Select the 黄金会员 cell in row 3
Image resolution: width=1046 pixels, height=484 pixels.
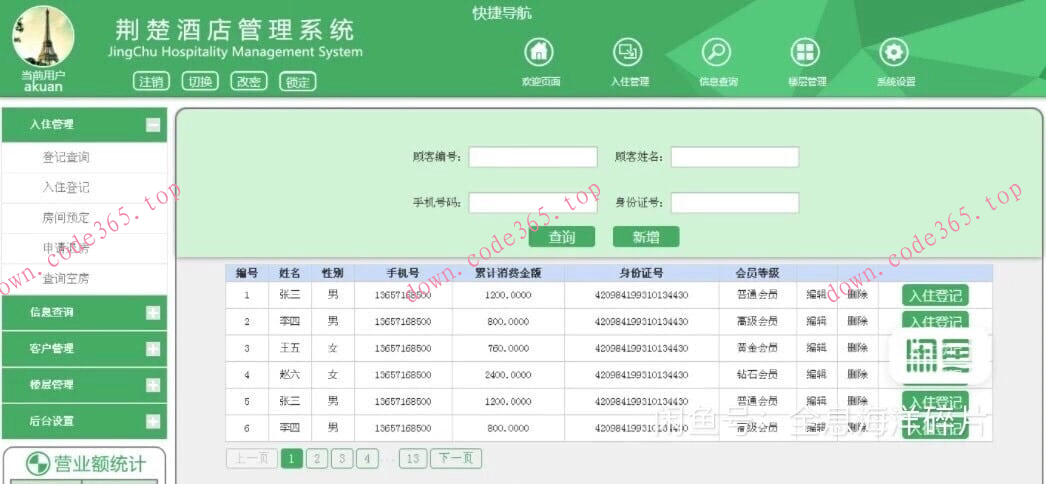click(758, 348)
